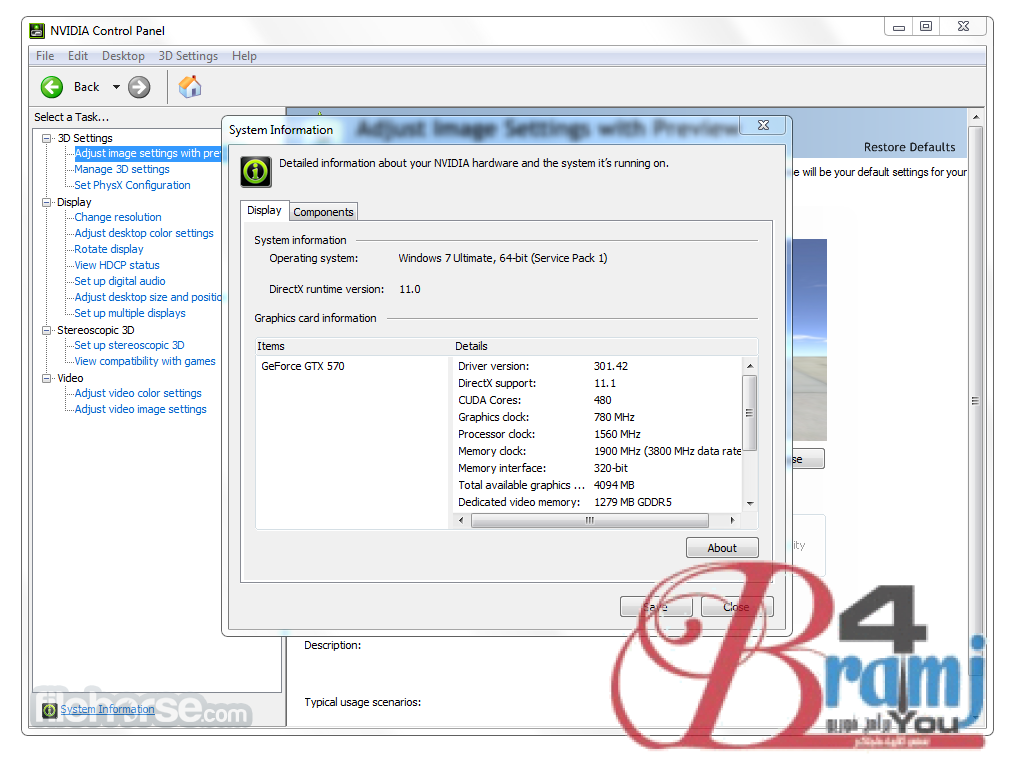Image resolution: width=1015 pixels, height=758 pixels.
Task: Click the Graphics clock value 780 MHz
Action: pos(614,417)
